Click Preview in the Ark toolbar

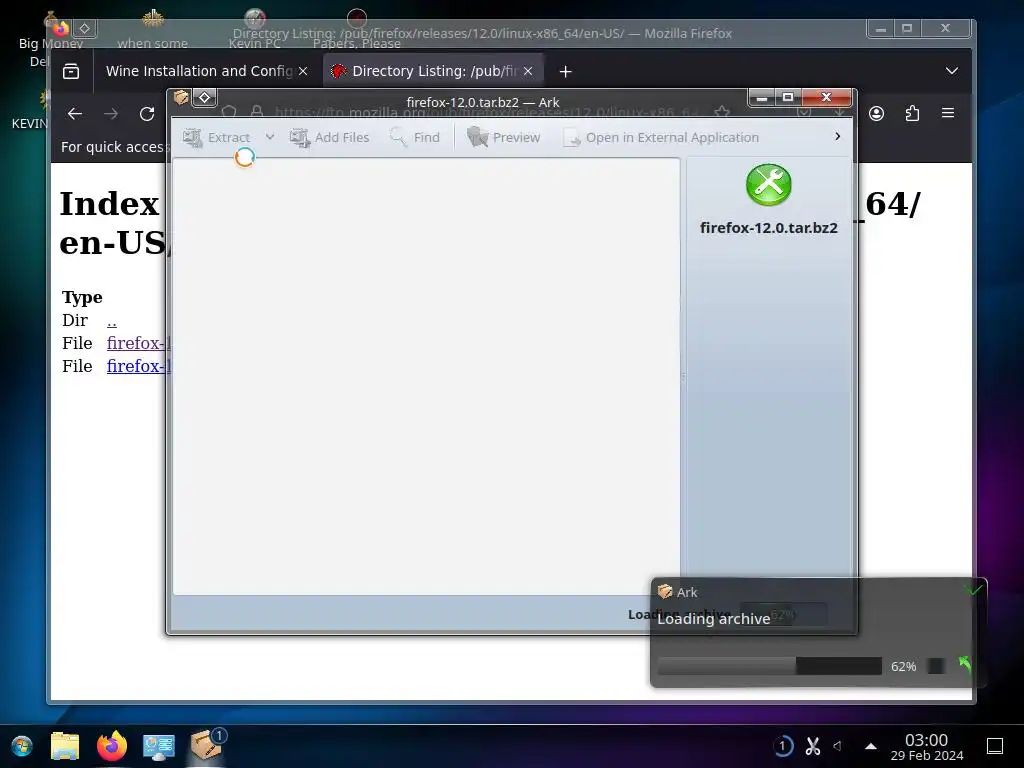pyautogui.click(x=504, y=137)
